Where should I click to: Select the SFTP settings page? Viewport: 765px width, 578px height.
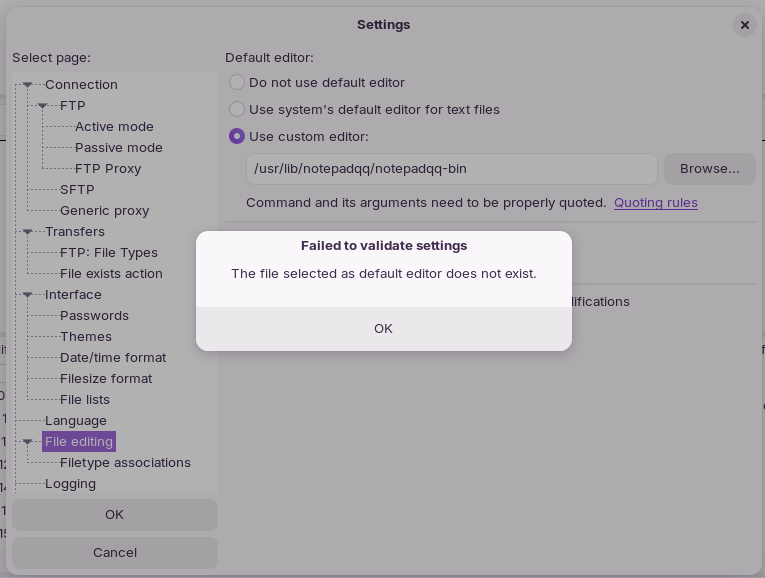(x=77, y=190)
